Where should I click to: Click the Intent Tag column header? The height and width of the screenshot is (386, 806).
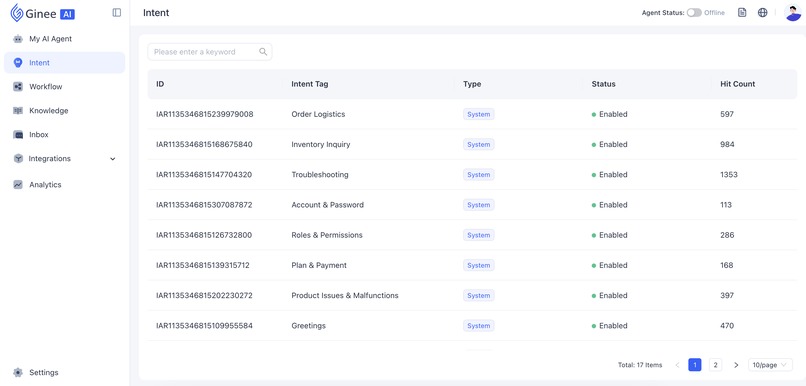click(309, 84)
